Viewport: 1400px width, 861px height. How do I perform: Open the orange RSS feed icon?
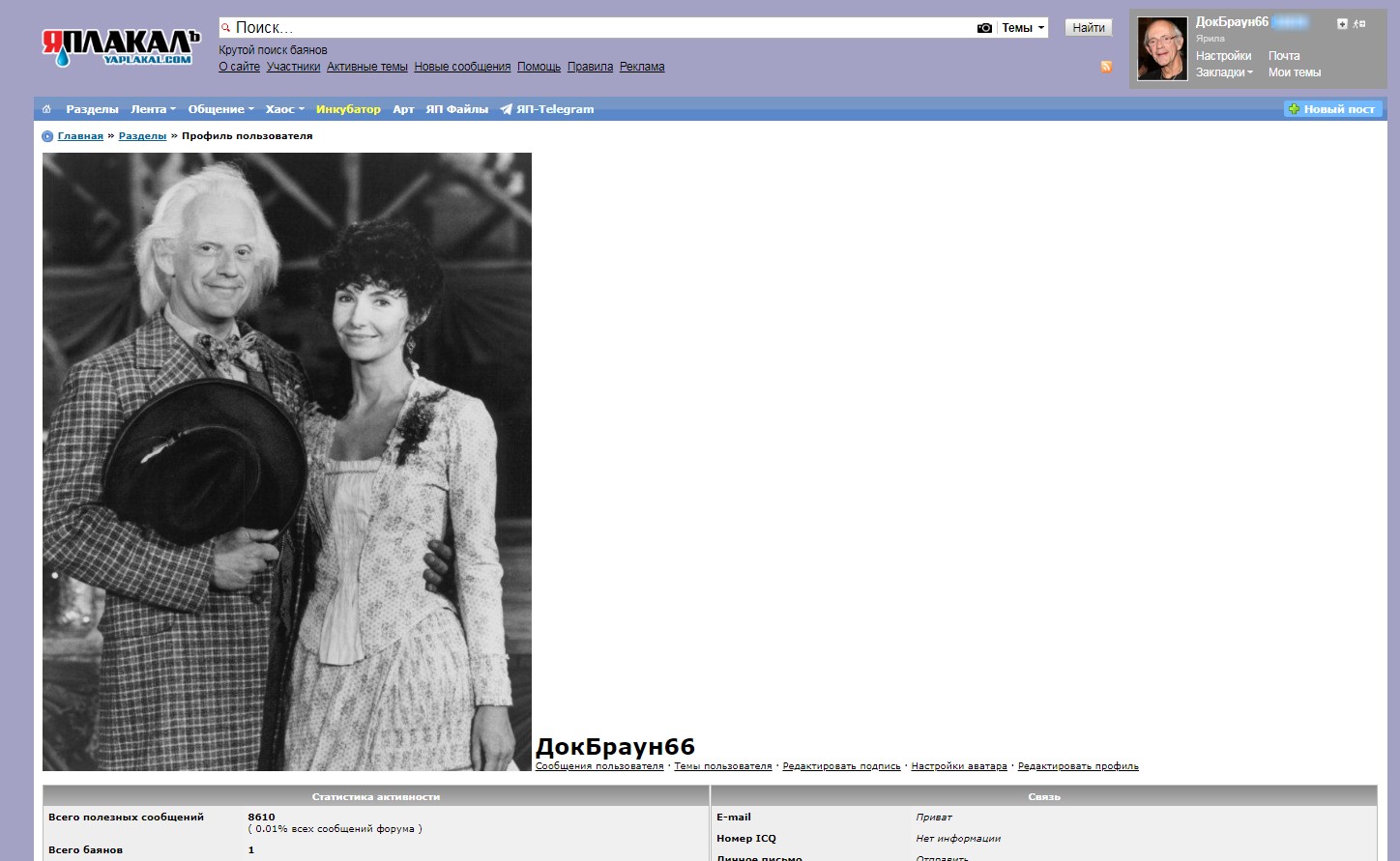(x=1106, y=67)
